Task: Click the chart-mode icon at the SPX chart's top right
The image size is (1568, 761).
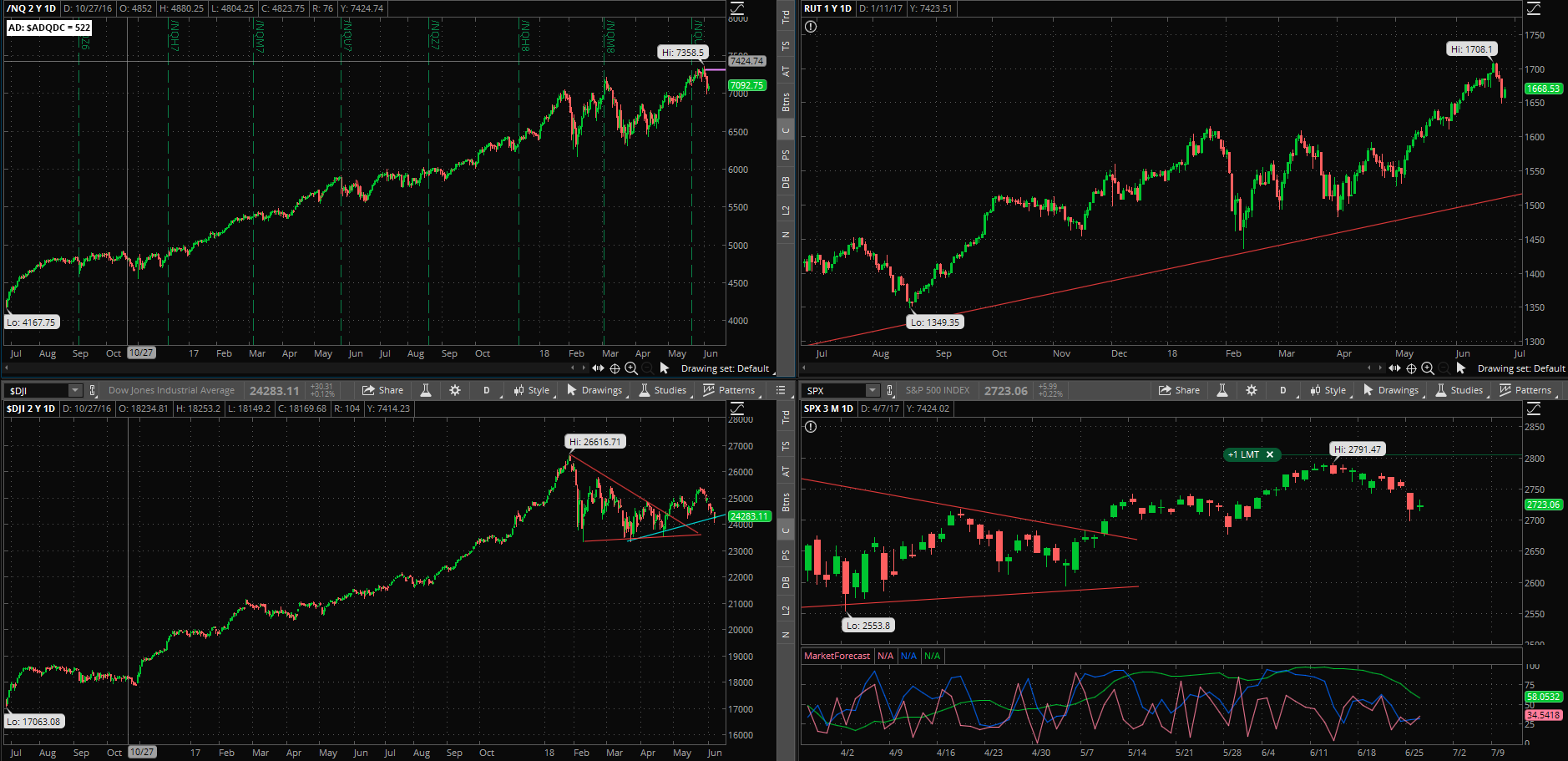Action: tap(1534, 408)
